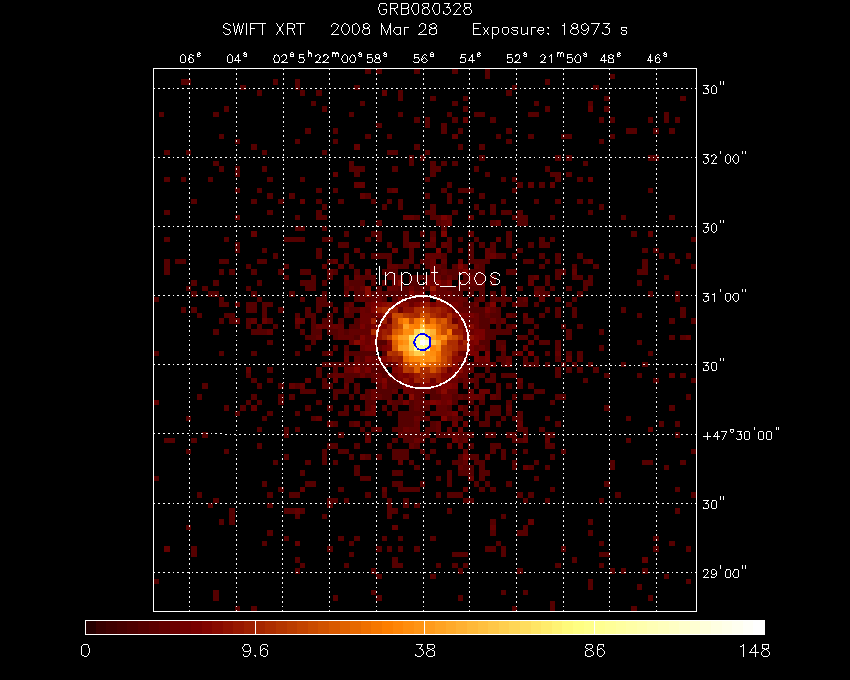Click the 56s right ascension label
Screen dimensions: 850x680
pos(423,59)
